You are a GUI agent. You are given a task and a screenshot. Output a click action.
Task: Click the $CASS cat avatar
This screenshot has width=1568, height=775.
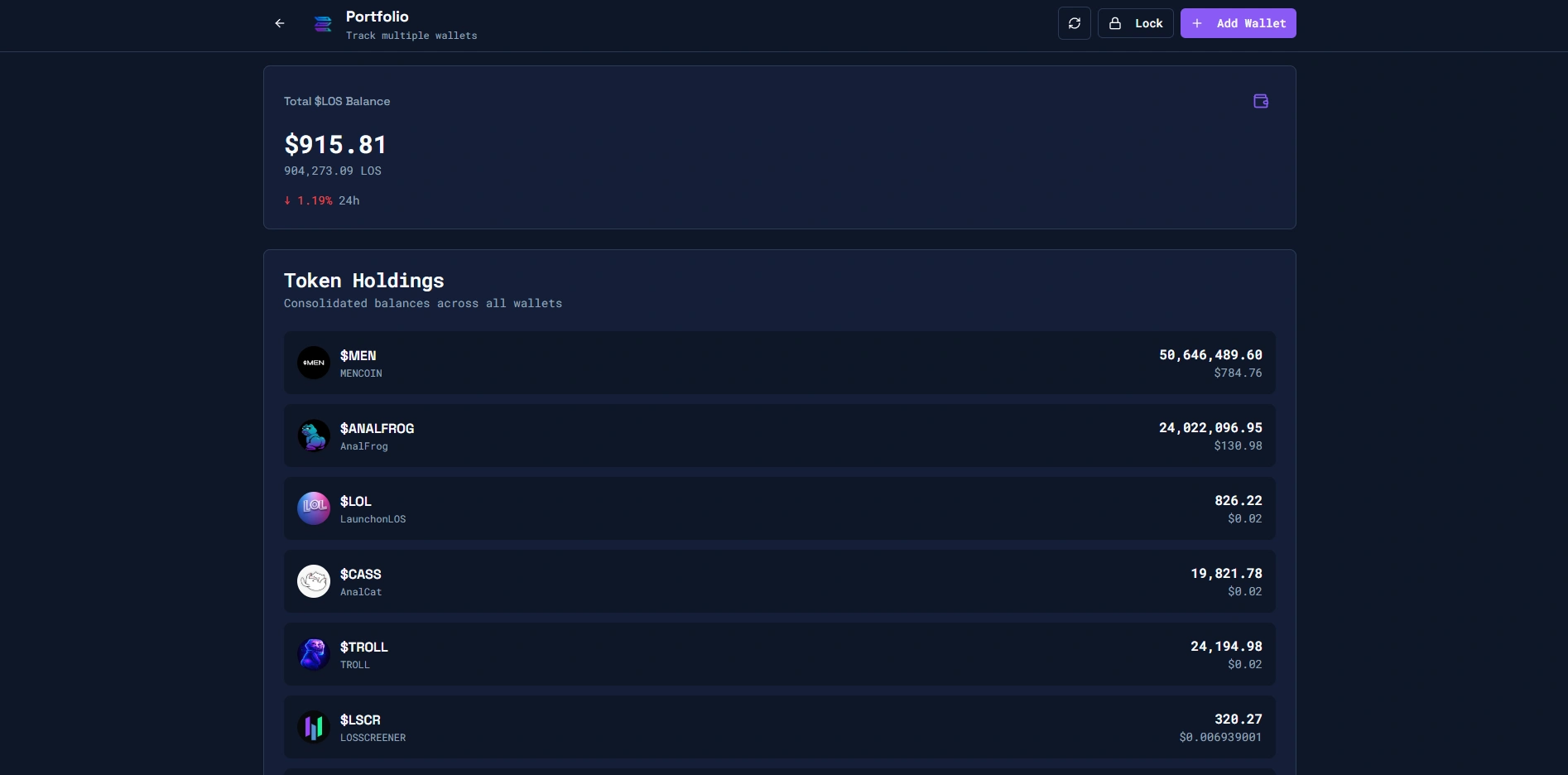point(314,581)
